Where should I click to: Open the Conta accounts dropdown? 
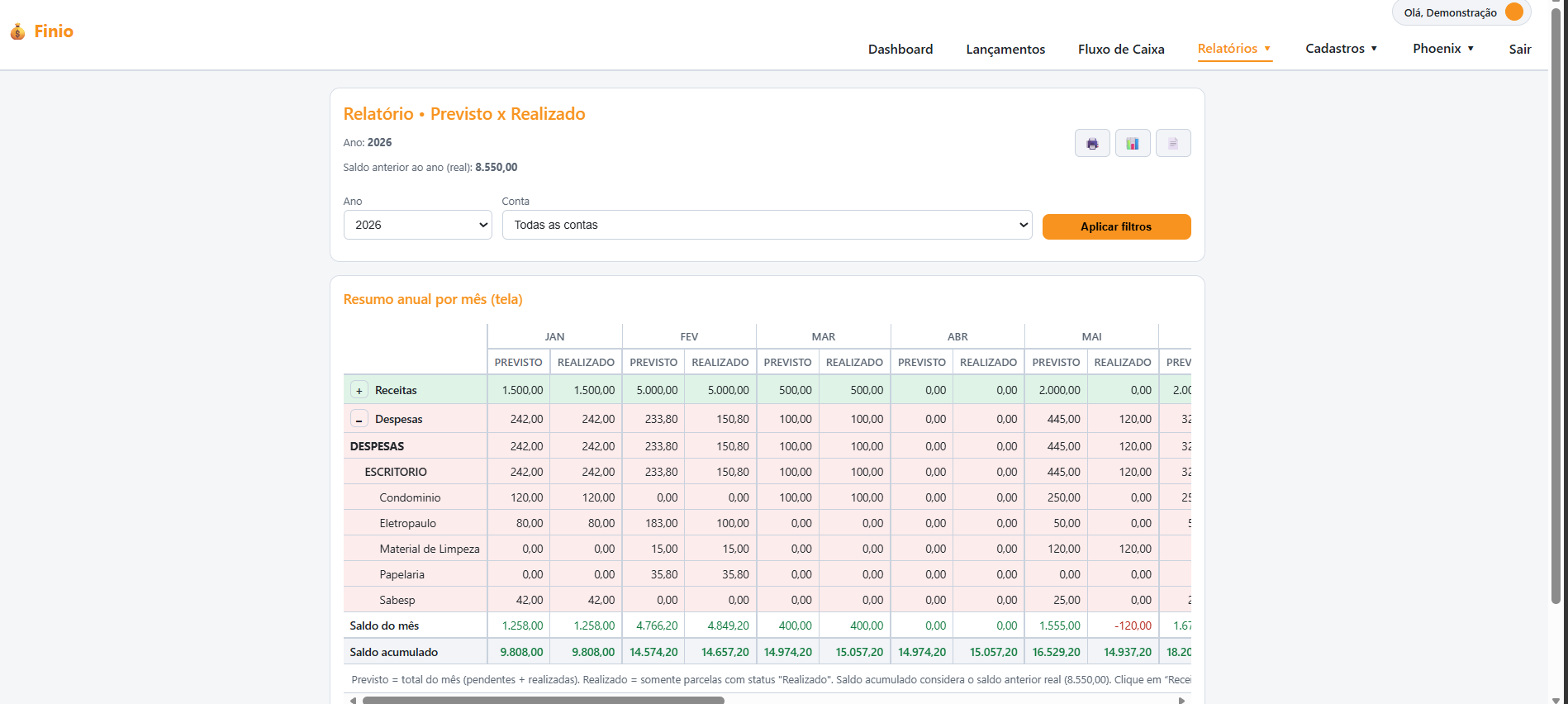(767, 225)
